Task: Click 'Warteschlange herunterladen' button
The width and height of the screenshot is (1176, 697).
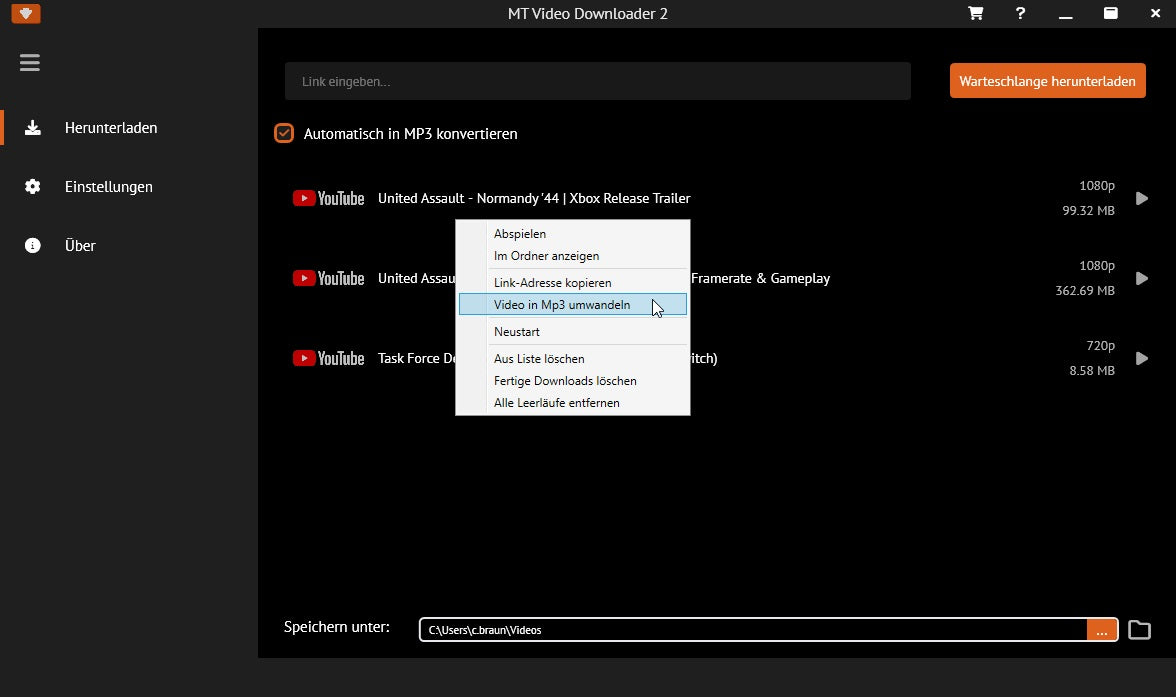Action: point(1047,81)
